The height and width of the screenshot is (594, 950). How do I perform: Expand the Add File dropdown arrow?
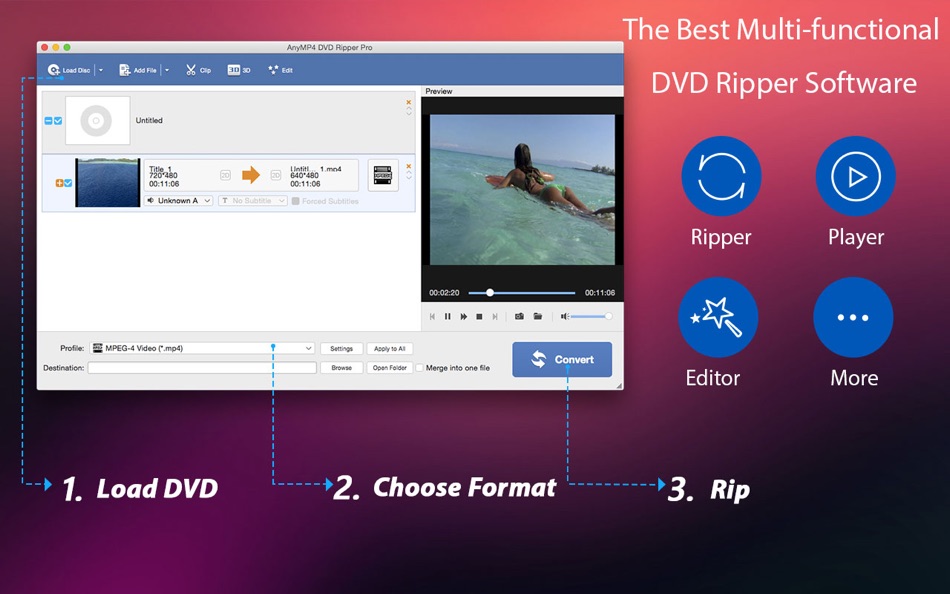(x=166, y=69)
